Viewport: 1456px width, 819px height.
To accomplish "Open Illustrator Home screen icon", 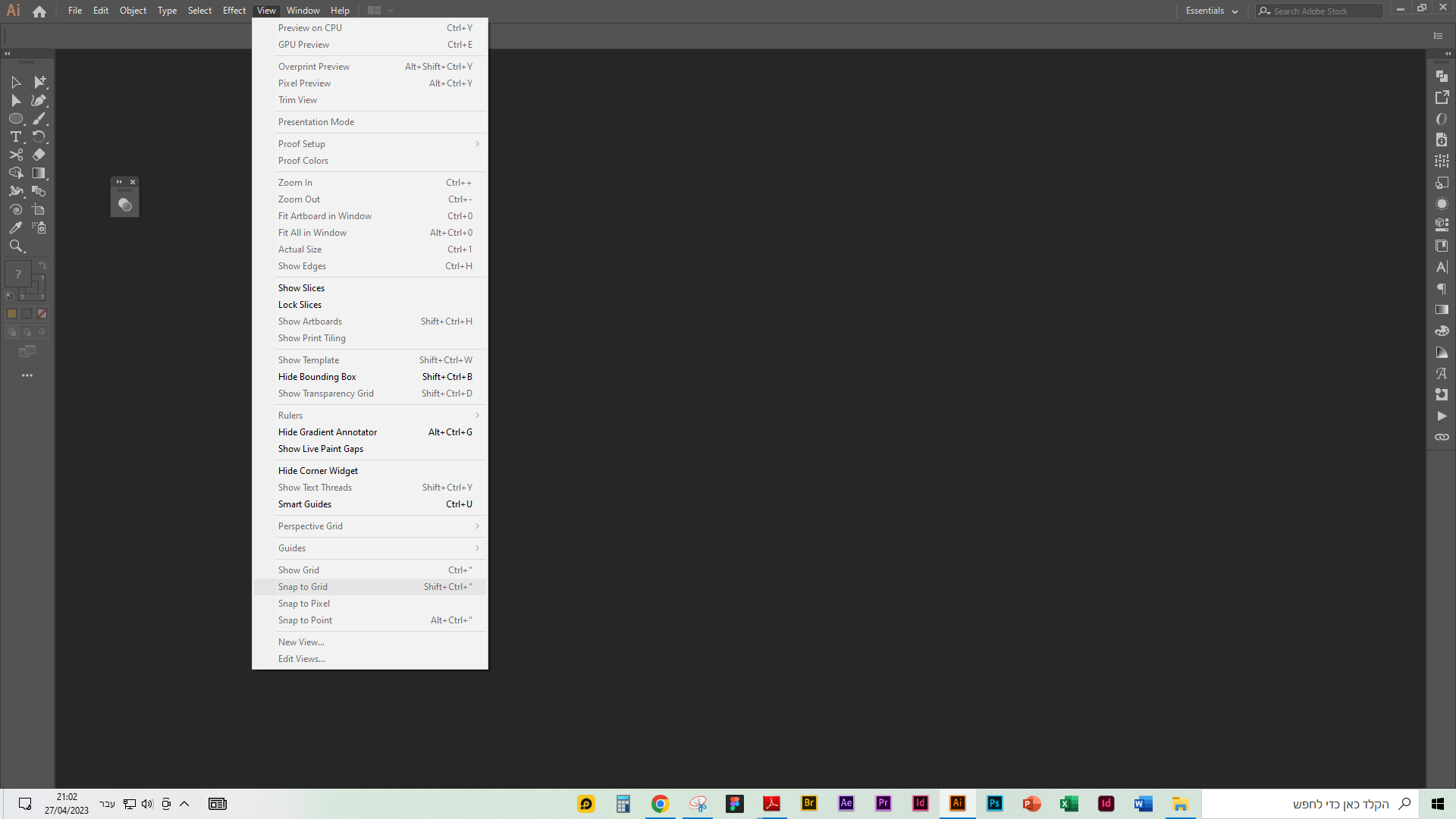I will (x=39, y=11).
